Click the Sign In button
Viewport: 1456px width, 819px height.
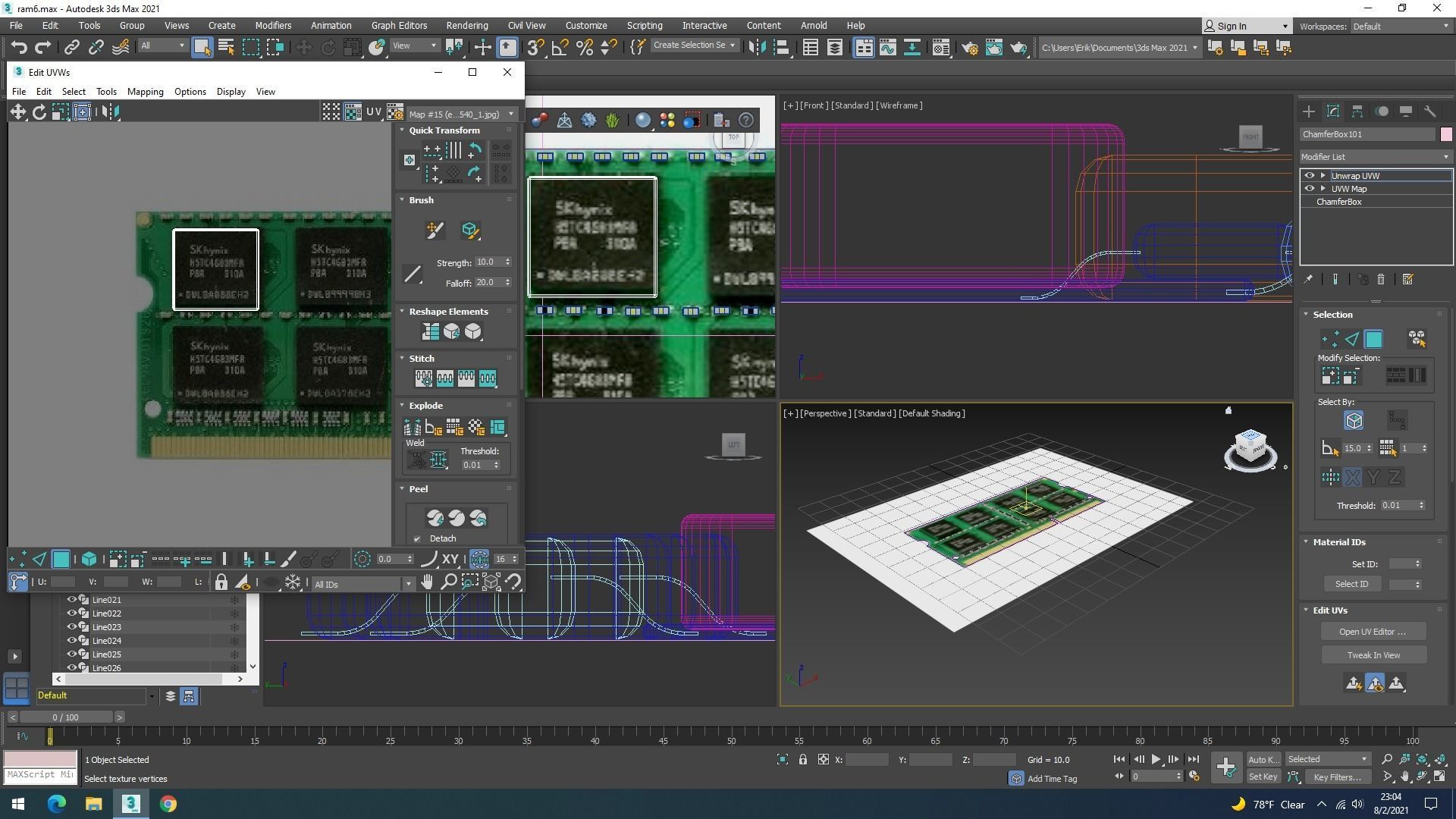[1247, 26]
